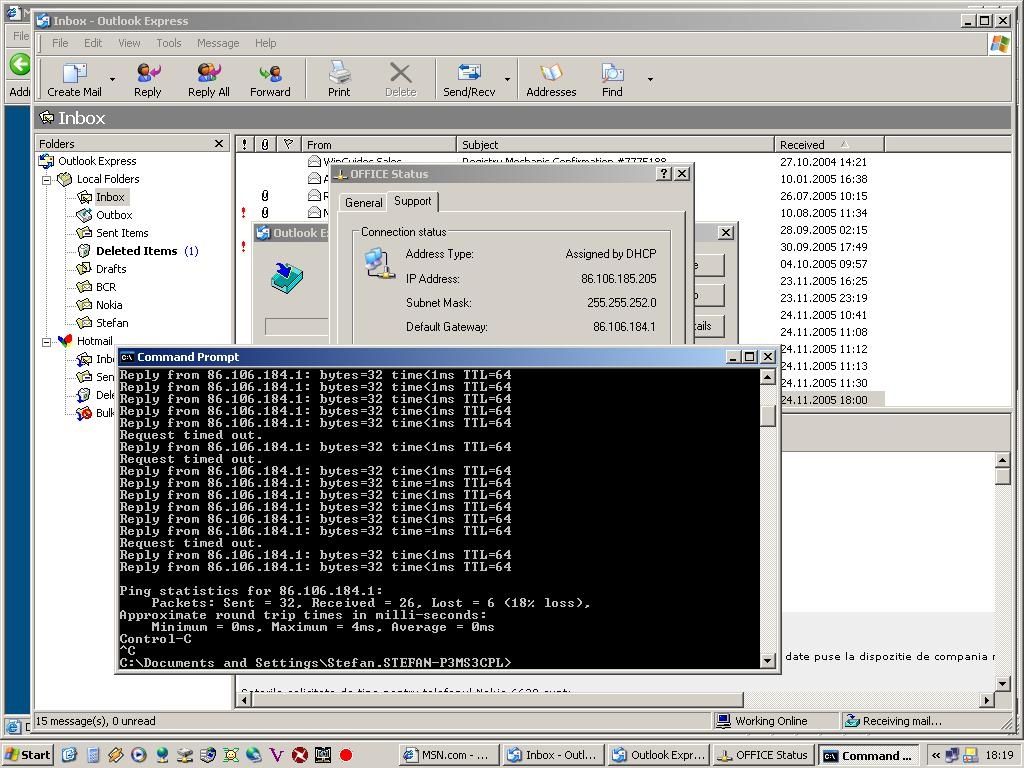Select the Stefan folder

coord(112,323)
